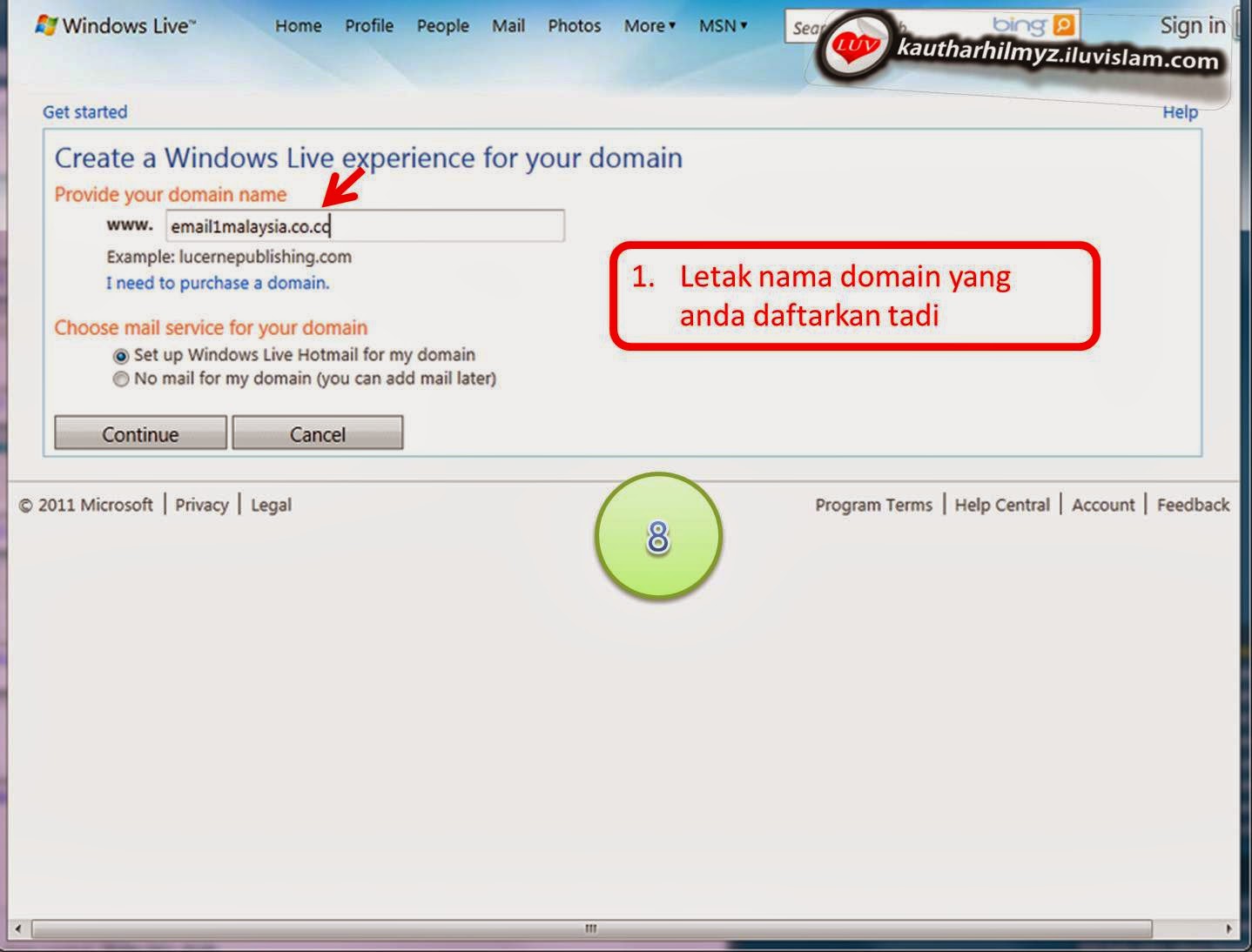Image resolution: width=1252 pixels, height=952 pixels.
Task: Click the Sign in link
Action: 1192,26
